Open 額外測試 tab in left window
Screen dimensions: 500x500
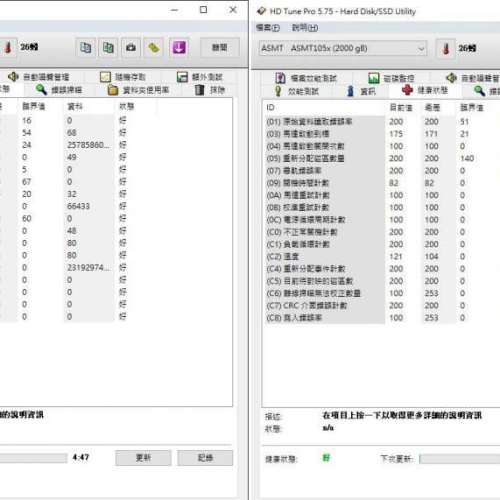(200, 77)
